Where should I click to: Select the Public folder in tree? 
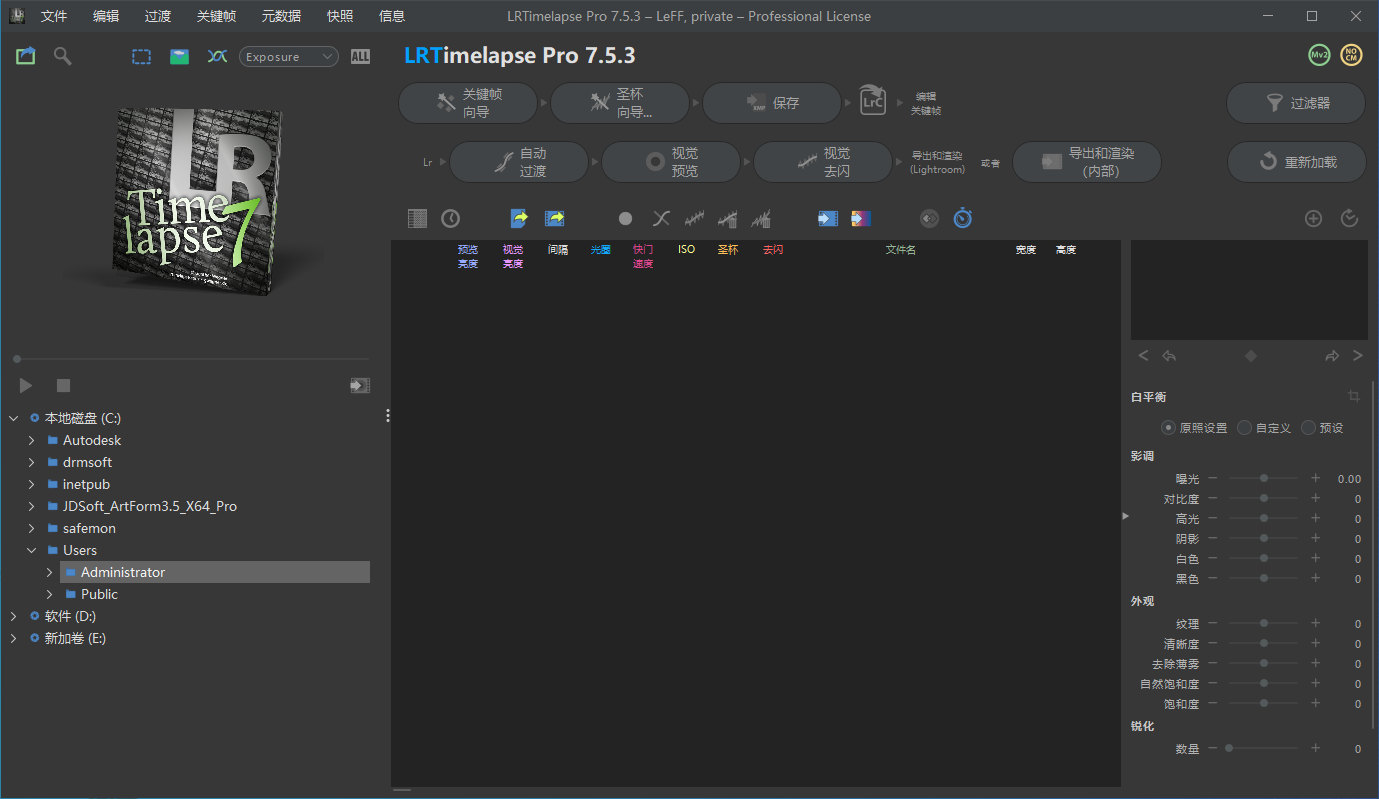(x=99, y=594)
